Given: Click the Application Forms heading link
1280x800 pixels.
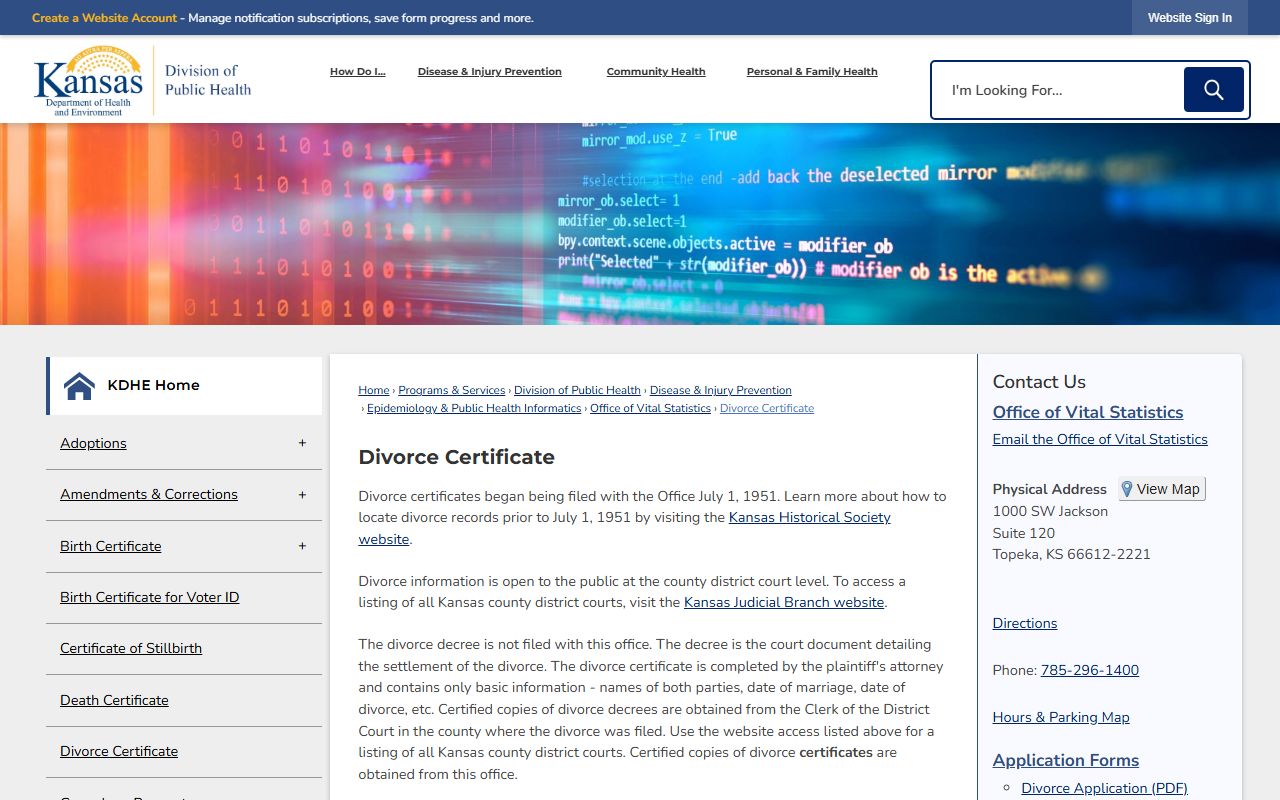Looking at the screenshot, I should click(x=1066, y=760).
